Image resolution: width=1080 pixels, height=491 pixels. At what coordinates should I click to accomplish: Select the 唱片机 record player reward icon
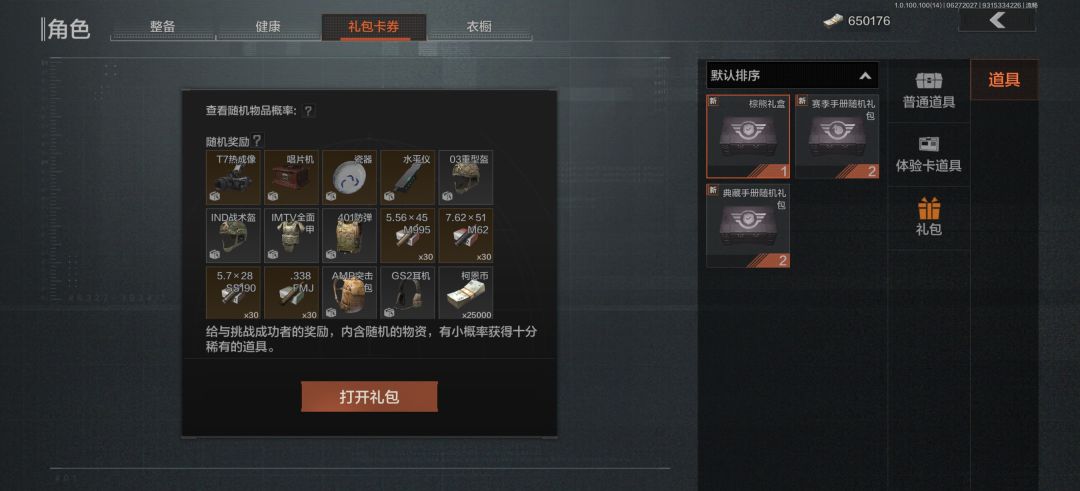(292, 178)
